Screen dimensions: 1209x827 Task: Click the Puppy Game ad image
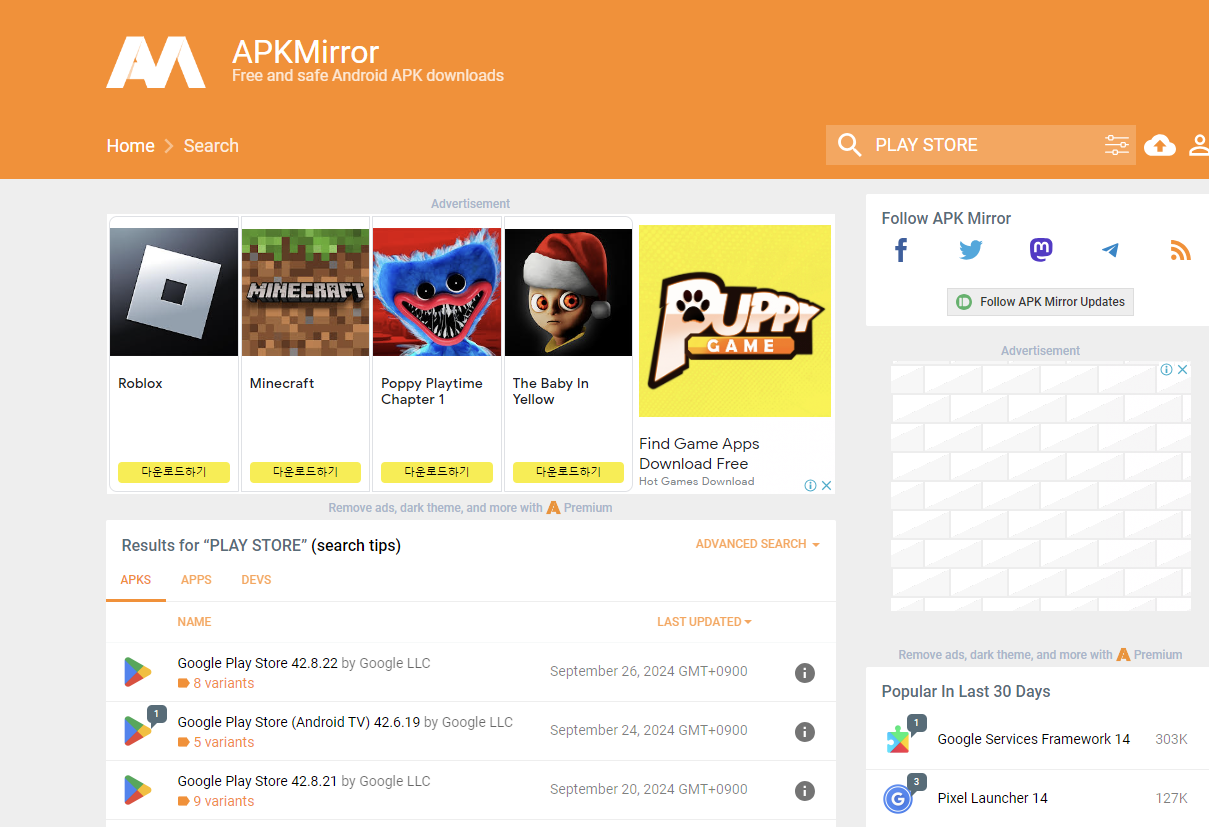coord(735,321)
